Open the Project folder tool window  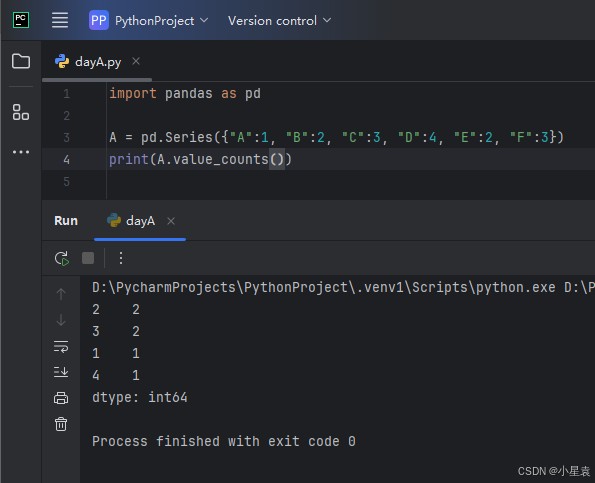(21, 61)
